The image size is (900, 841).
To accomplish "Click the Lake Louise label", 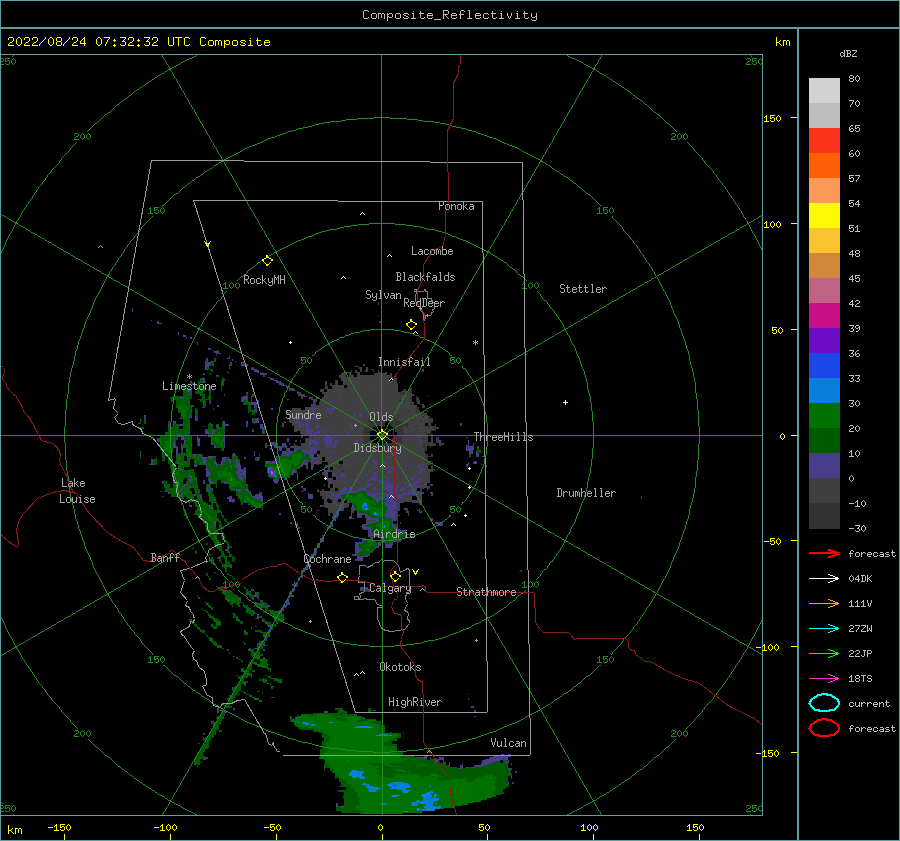I will (x=77, y=491).
